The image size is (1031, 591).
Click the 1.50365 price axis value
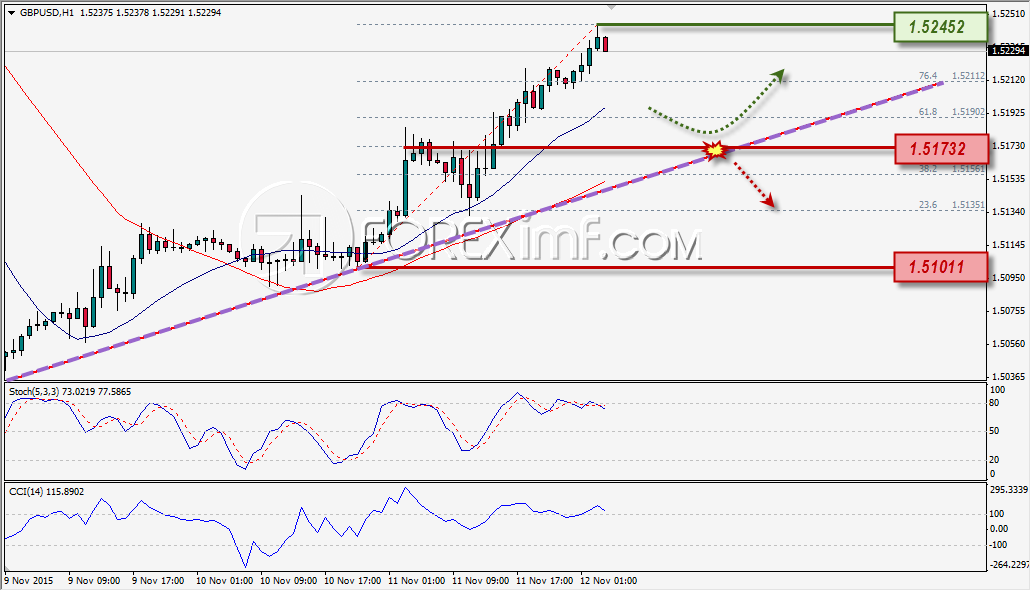1008,377
